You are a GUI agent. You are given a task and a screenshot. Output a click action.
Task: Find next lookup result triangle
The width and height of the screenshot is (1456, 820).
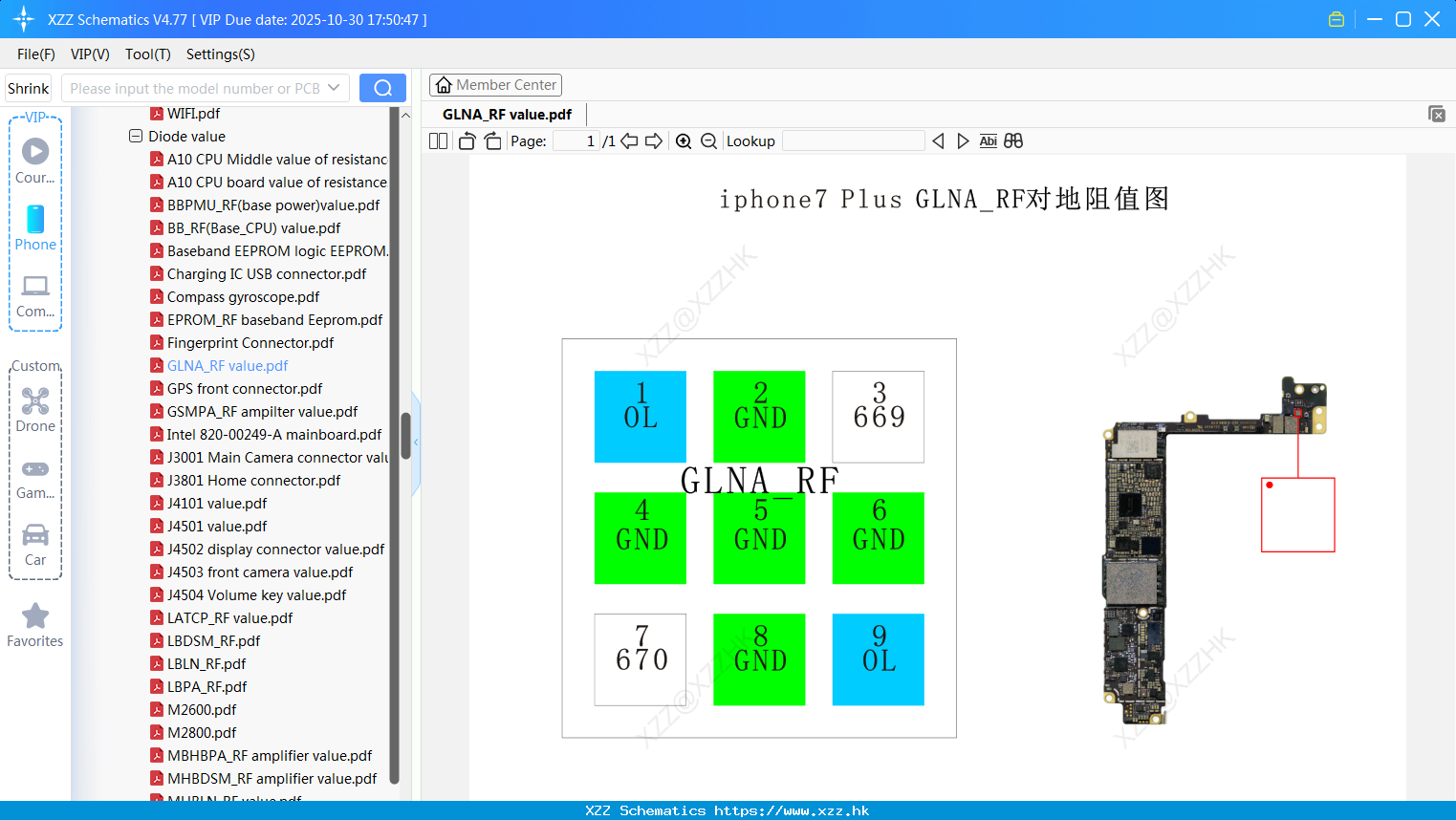[x=963, y=141]
